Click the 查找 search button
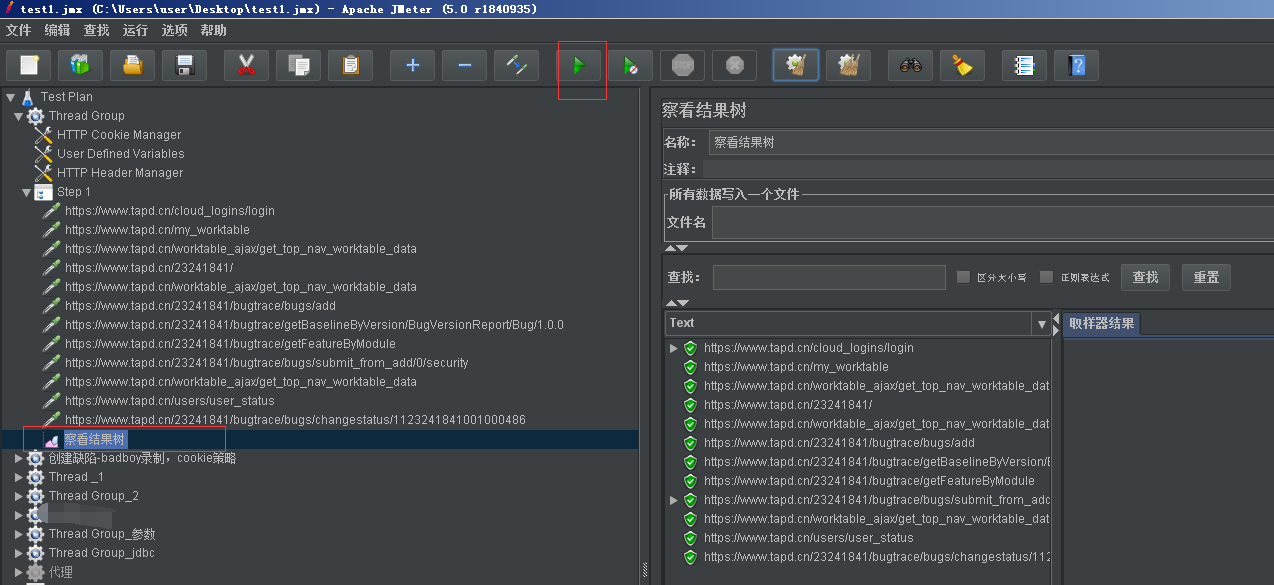The image size is (1274, 585). pos(1146,277)
